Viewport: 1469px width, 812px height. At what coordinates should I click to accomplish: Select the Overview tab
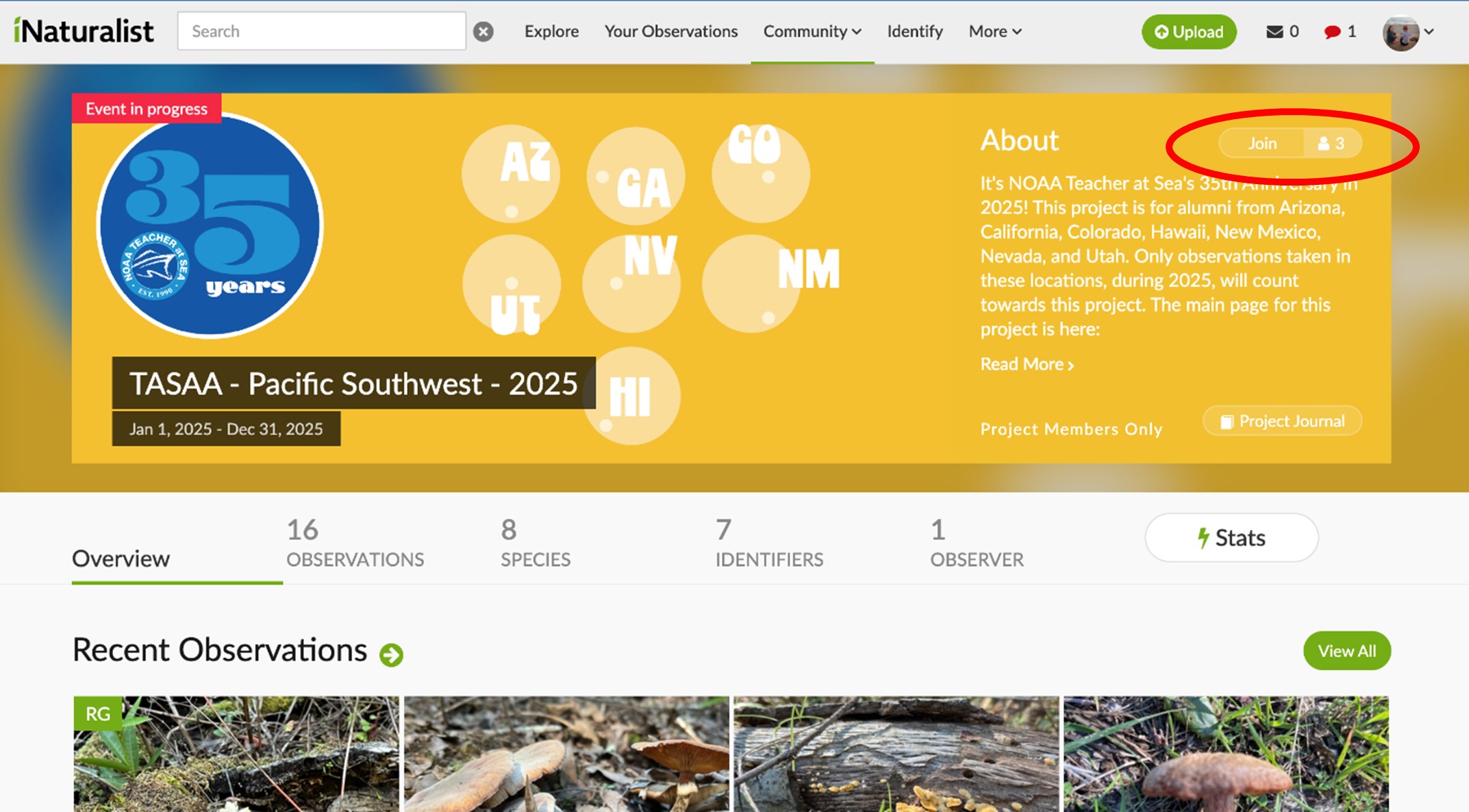click(121, 559)
